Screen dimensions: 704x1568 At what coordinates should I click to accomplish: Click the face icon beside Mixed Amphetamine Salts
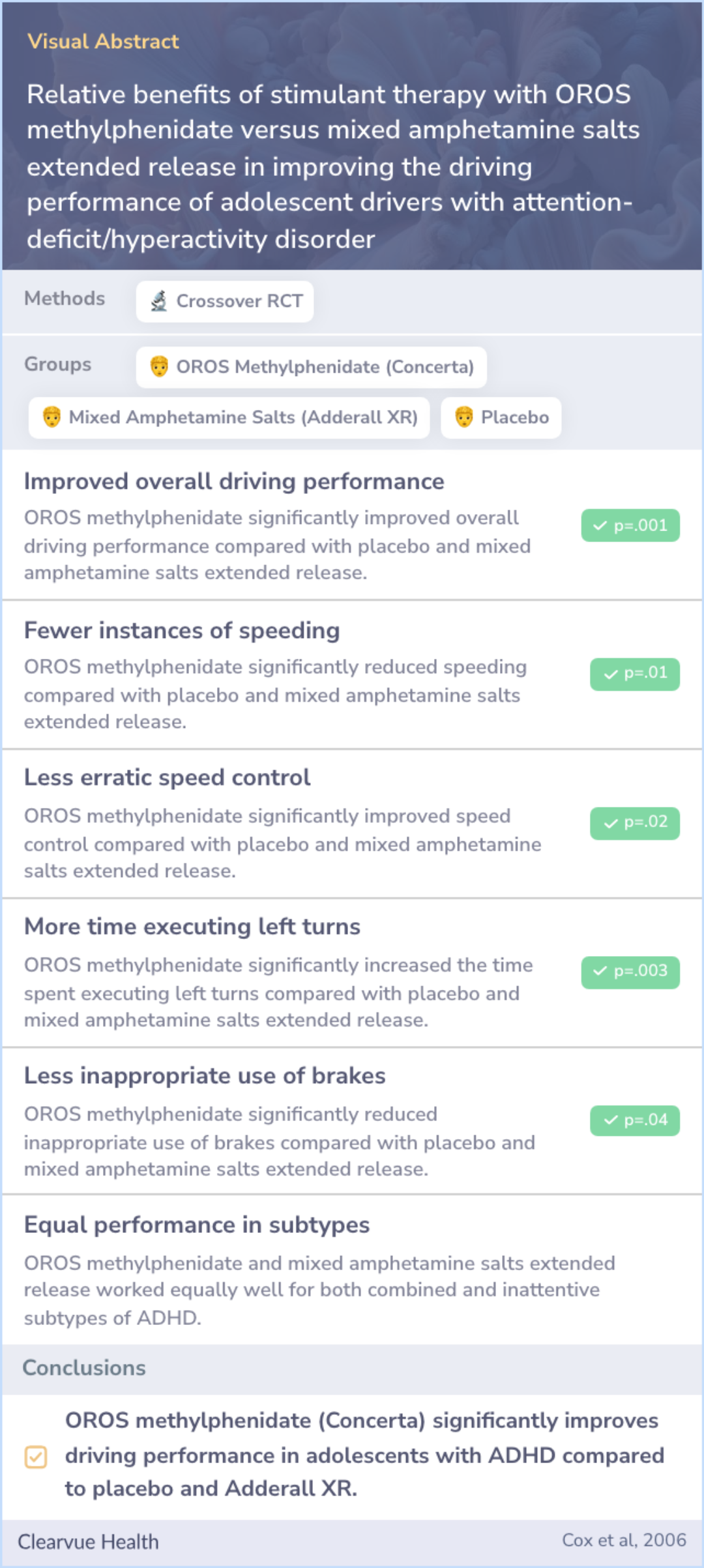coord(51,417)
